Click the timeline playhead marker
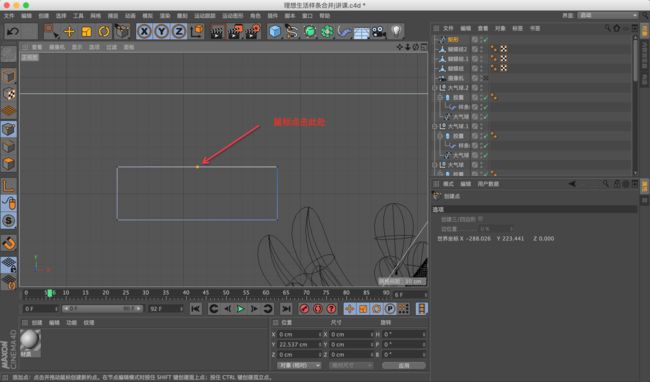The image size is (650, 382). pos(50,293)
